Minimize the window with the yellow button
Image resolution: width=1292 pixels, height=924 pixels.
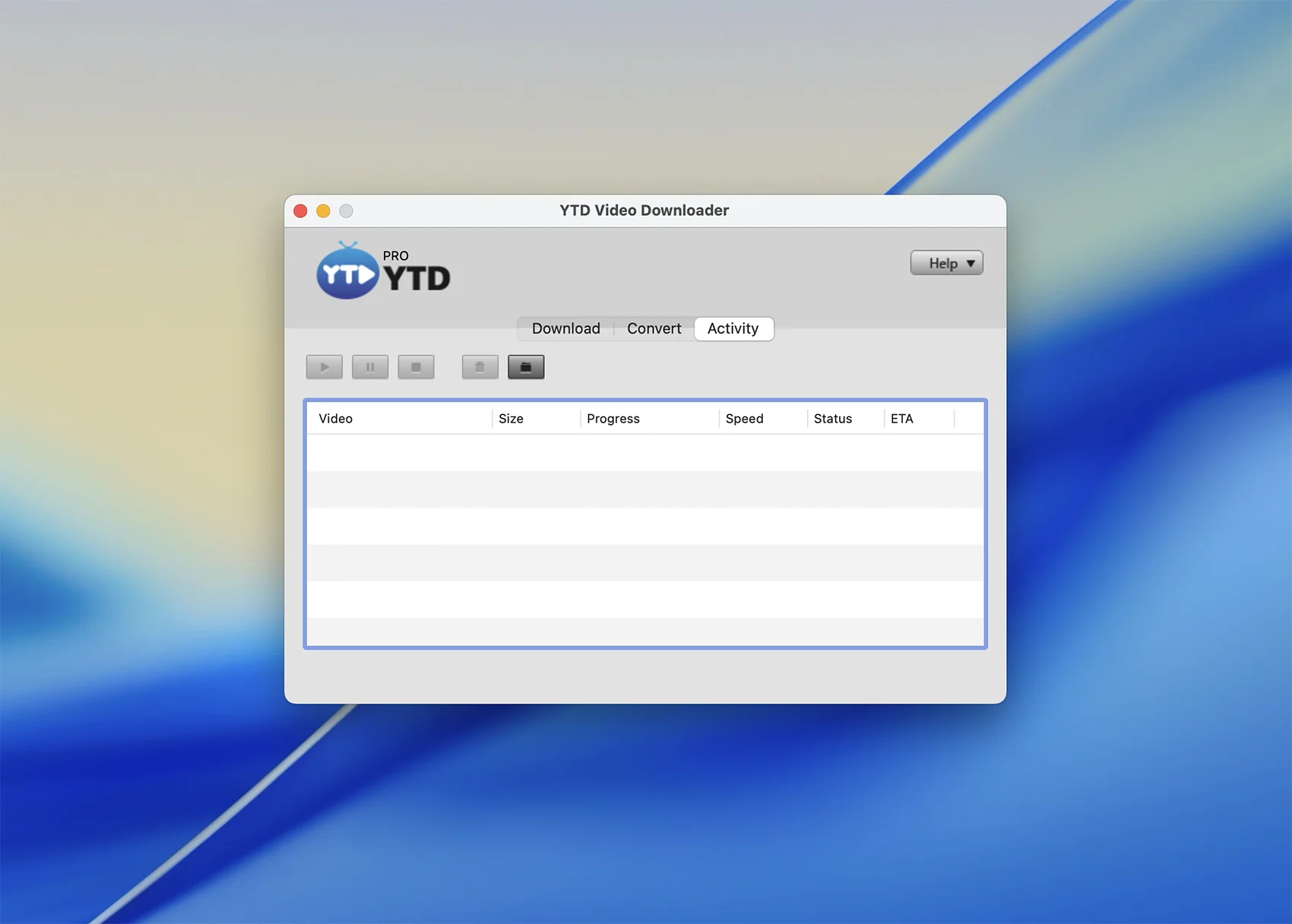coord(323,210)
